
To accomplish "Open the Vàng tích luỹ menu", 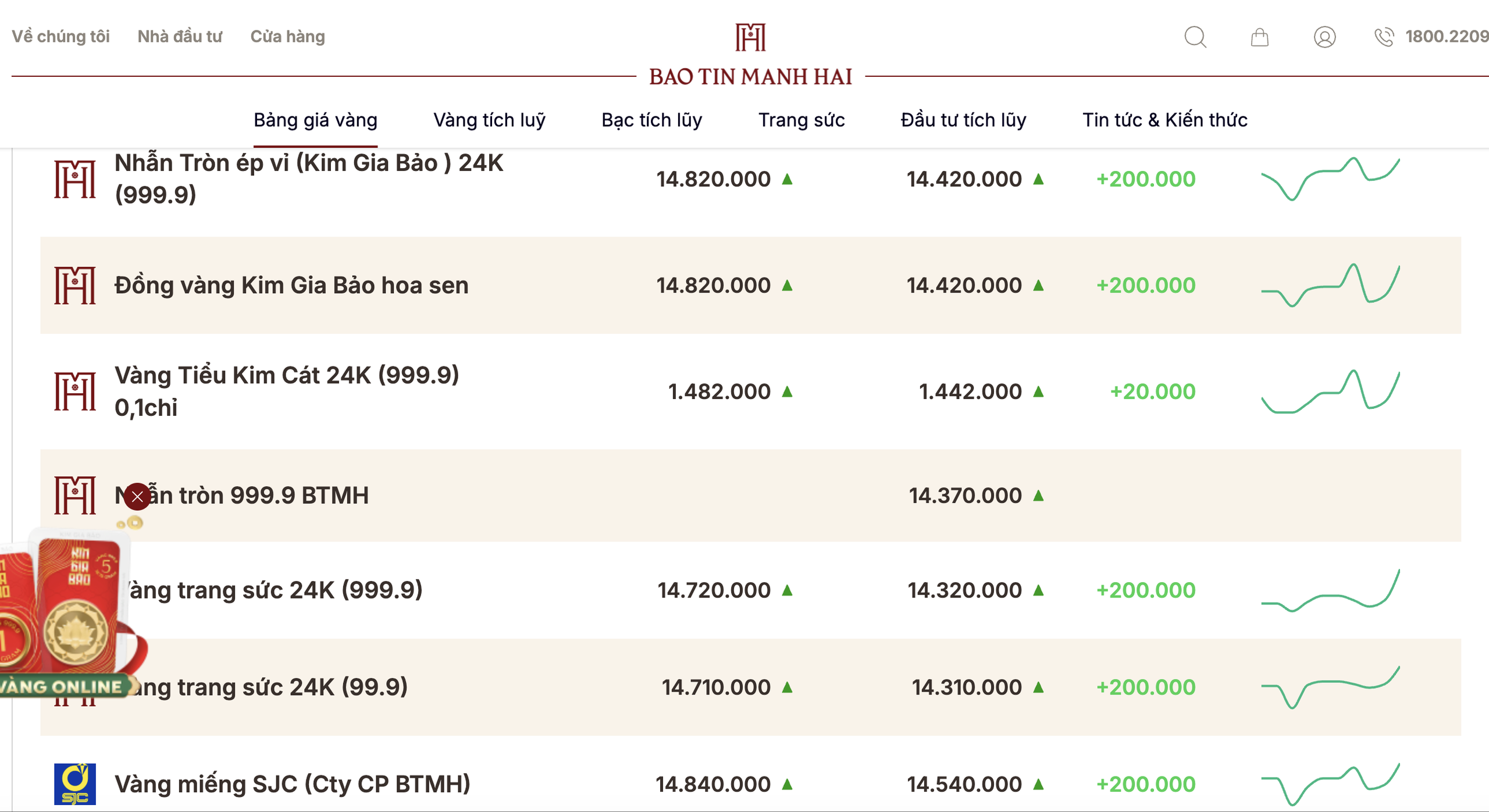I will (489, 120).
